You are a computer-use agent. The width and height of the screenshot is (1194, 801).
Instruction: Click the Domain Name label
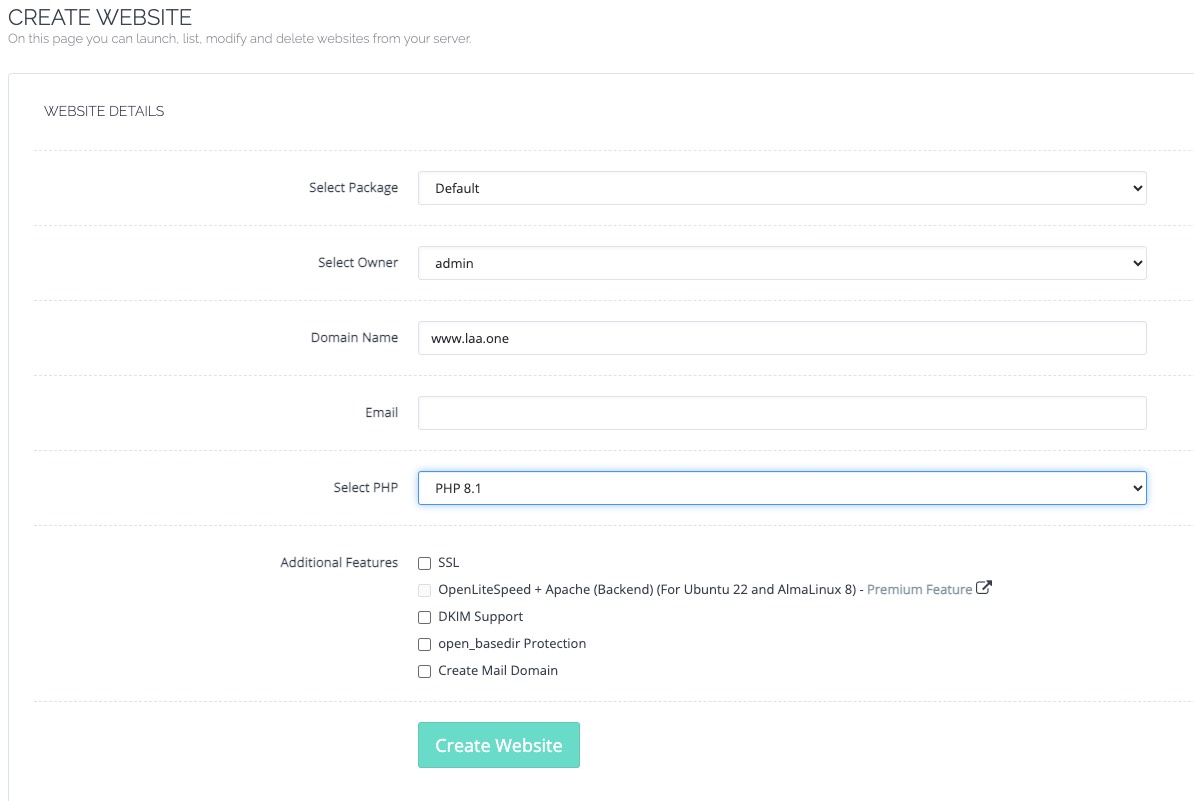354,337
